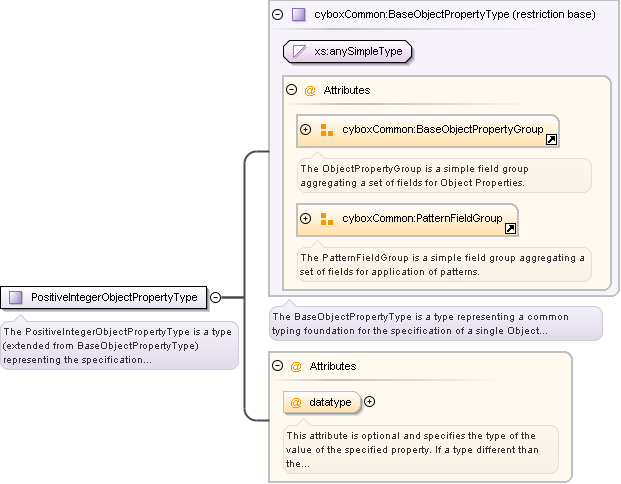The image size is (621, 484).
Task: Click the xs:anySimpleType icon
Action: 299,51
